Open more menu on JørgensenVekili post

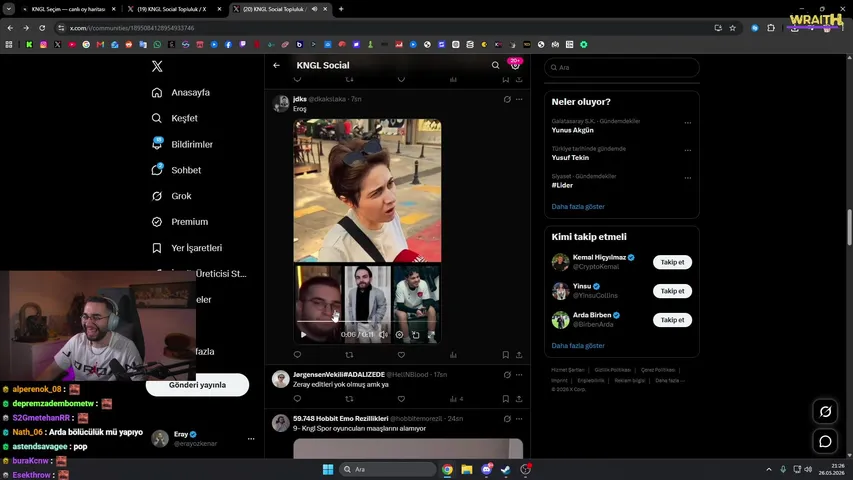(x=519, y=374)
